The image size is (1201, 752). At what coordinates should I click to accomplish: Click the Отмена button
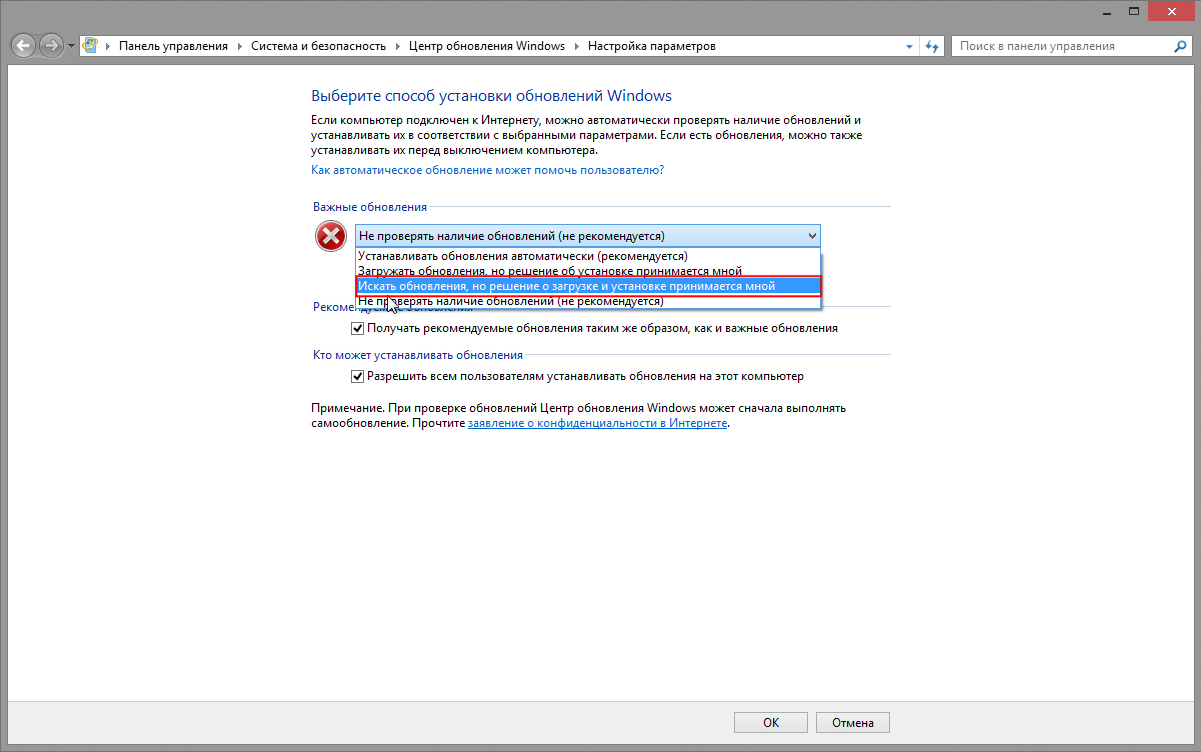[853, 722]
